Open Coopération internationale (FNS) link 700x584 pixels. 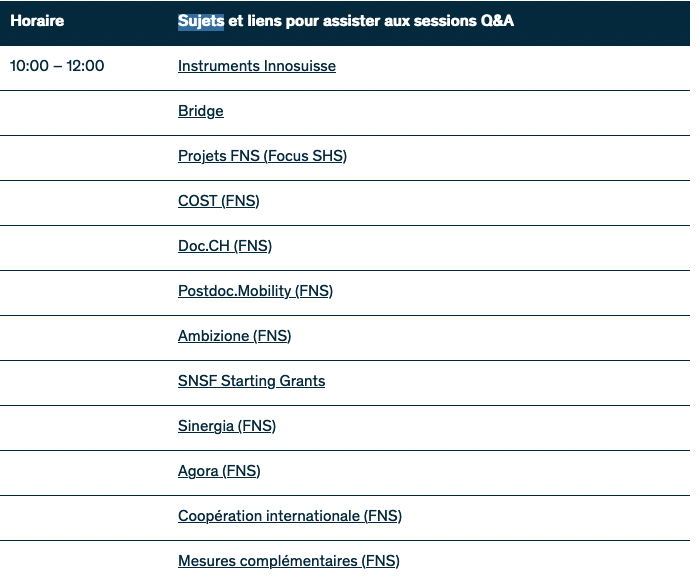pos(290,516)
